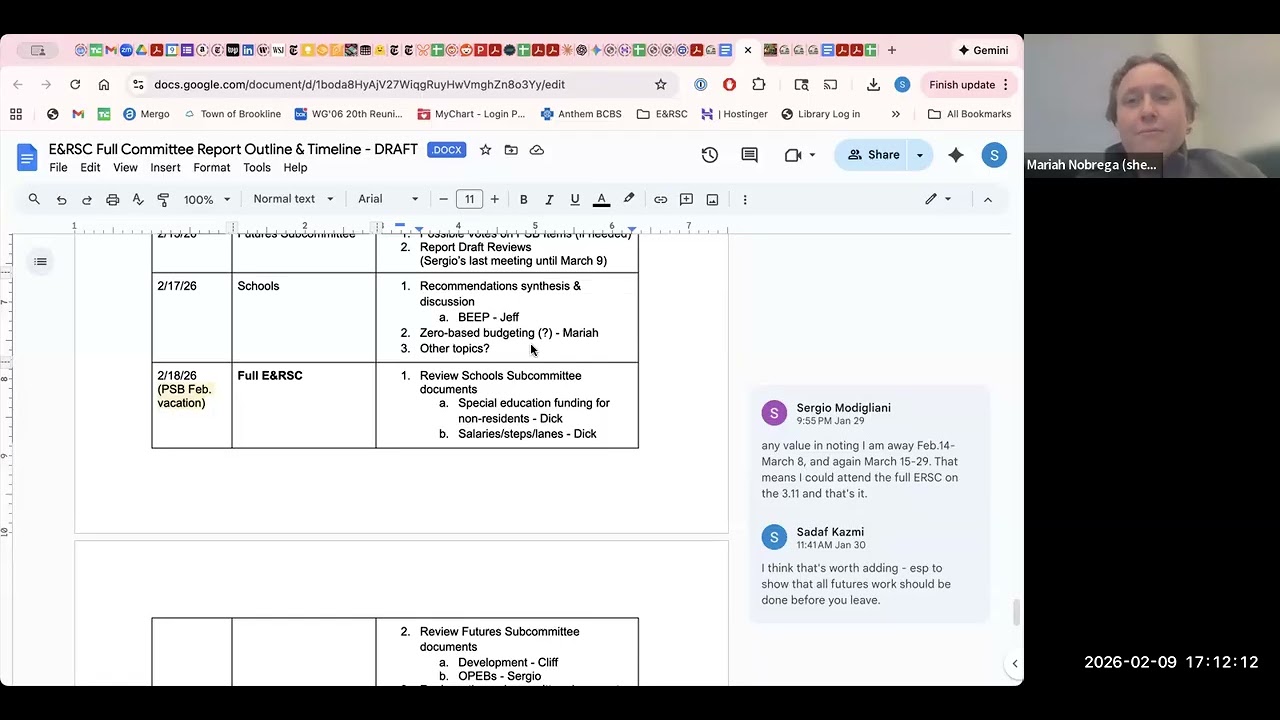Open the File menu

[x=59, y=168]
